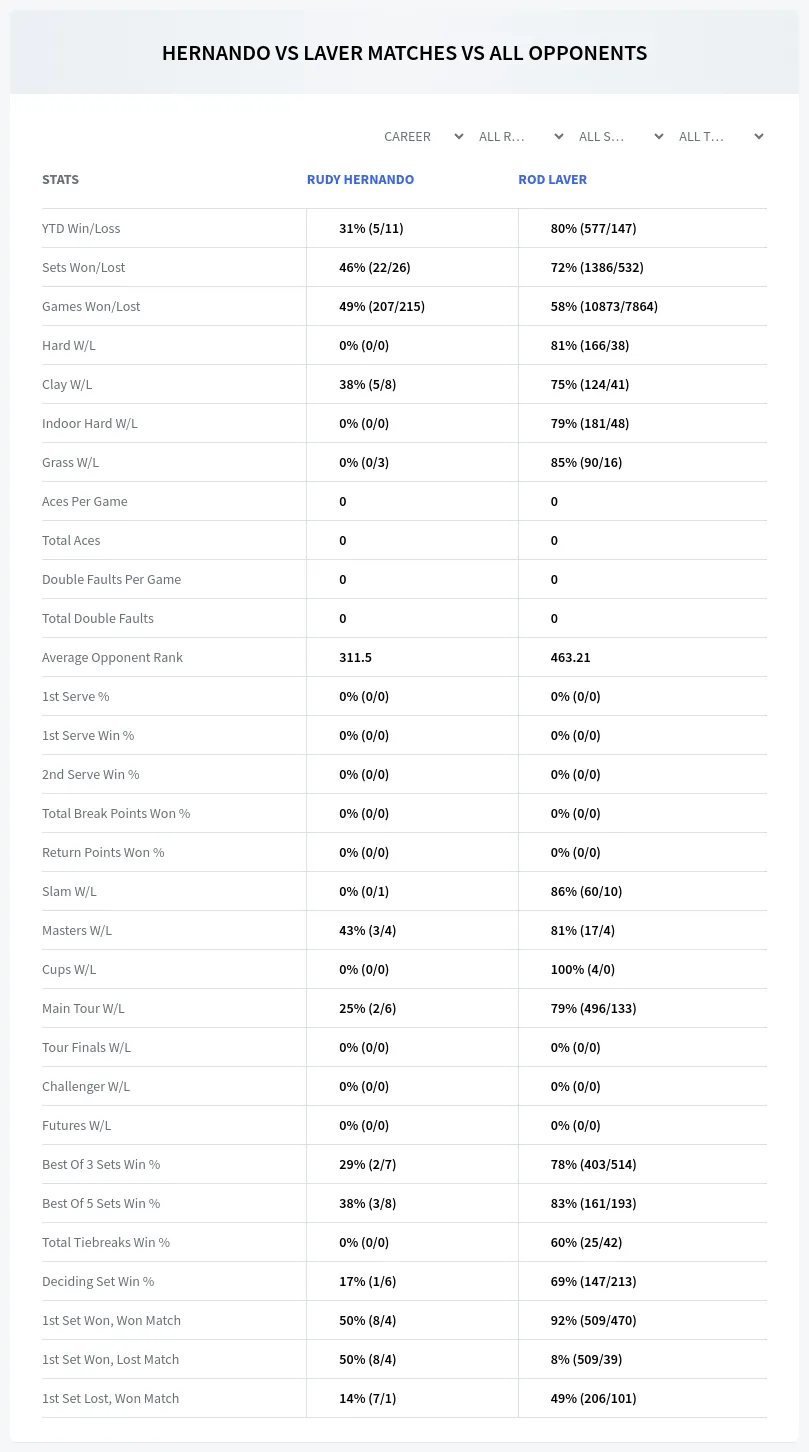Click the chevron next to ALL R...
The image size is (809, 1452).
pyautogui.click(x=559, y=136)
